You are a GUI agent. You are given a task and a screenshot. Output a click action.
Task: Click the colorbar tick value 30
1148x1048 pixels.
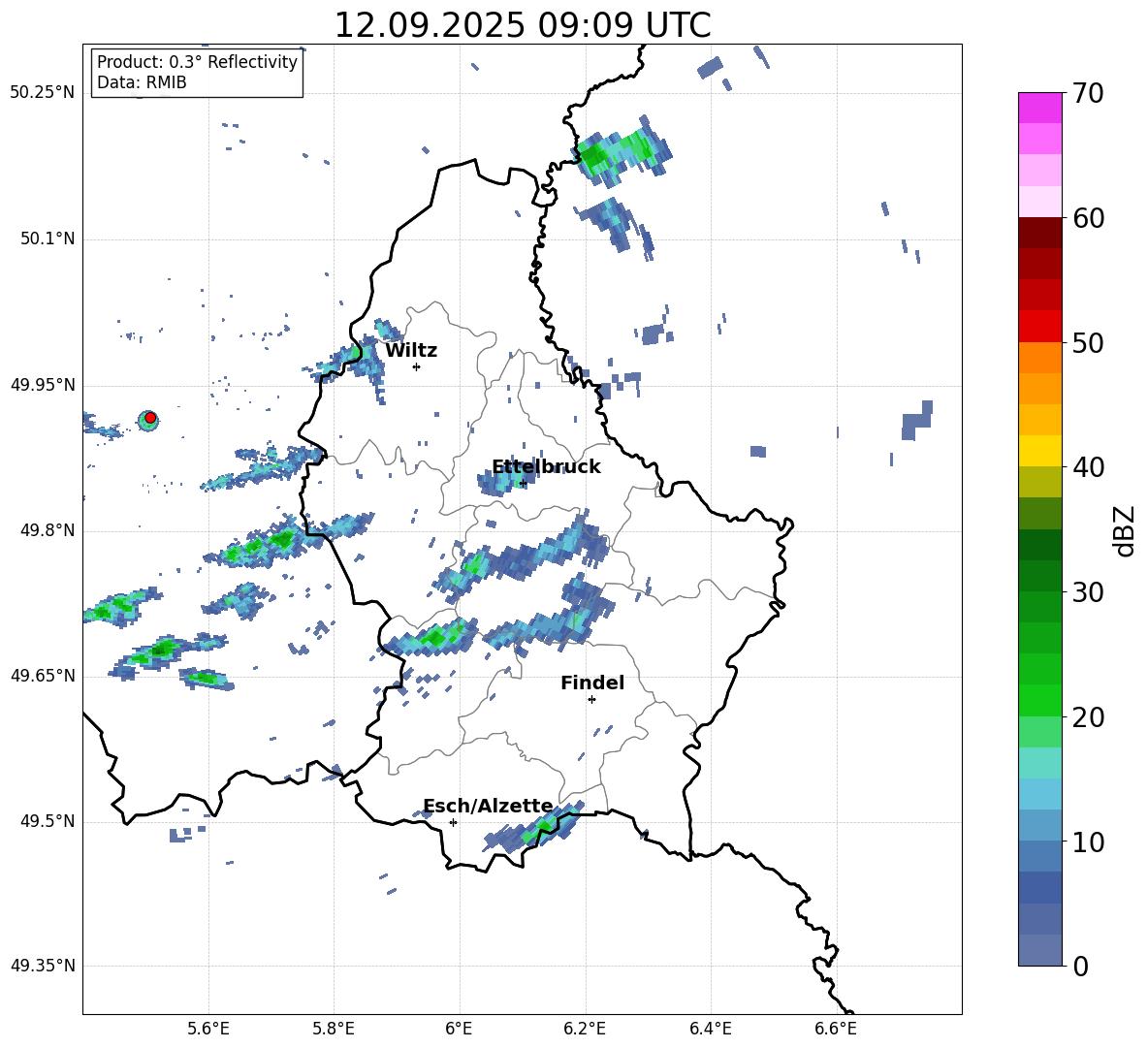[x=1088, y=592]
